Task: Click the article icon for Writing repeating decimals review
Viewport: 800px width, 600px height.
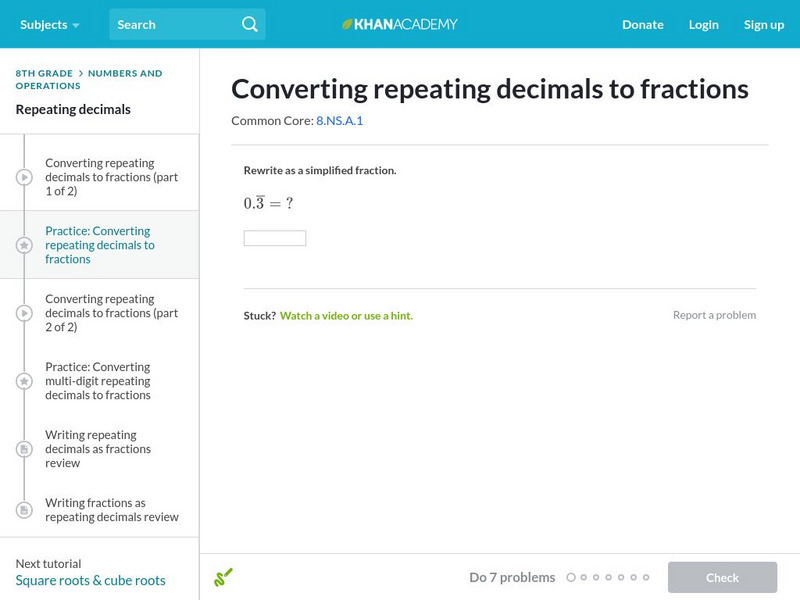Action: (24, 449)
